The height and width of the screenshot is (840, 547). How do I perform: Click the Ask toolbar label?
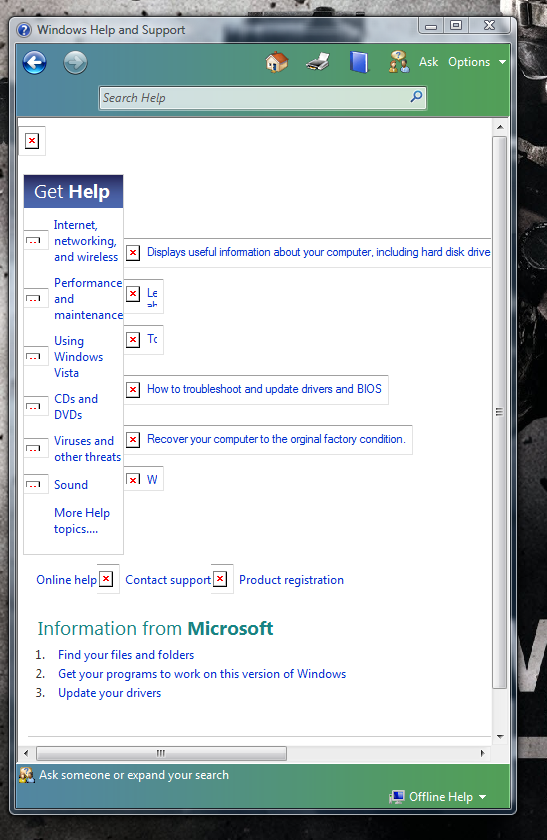pyautogui.click(x=428, y=62)
